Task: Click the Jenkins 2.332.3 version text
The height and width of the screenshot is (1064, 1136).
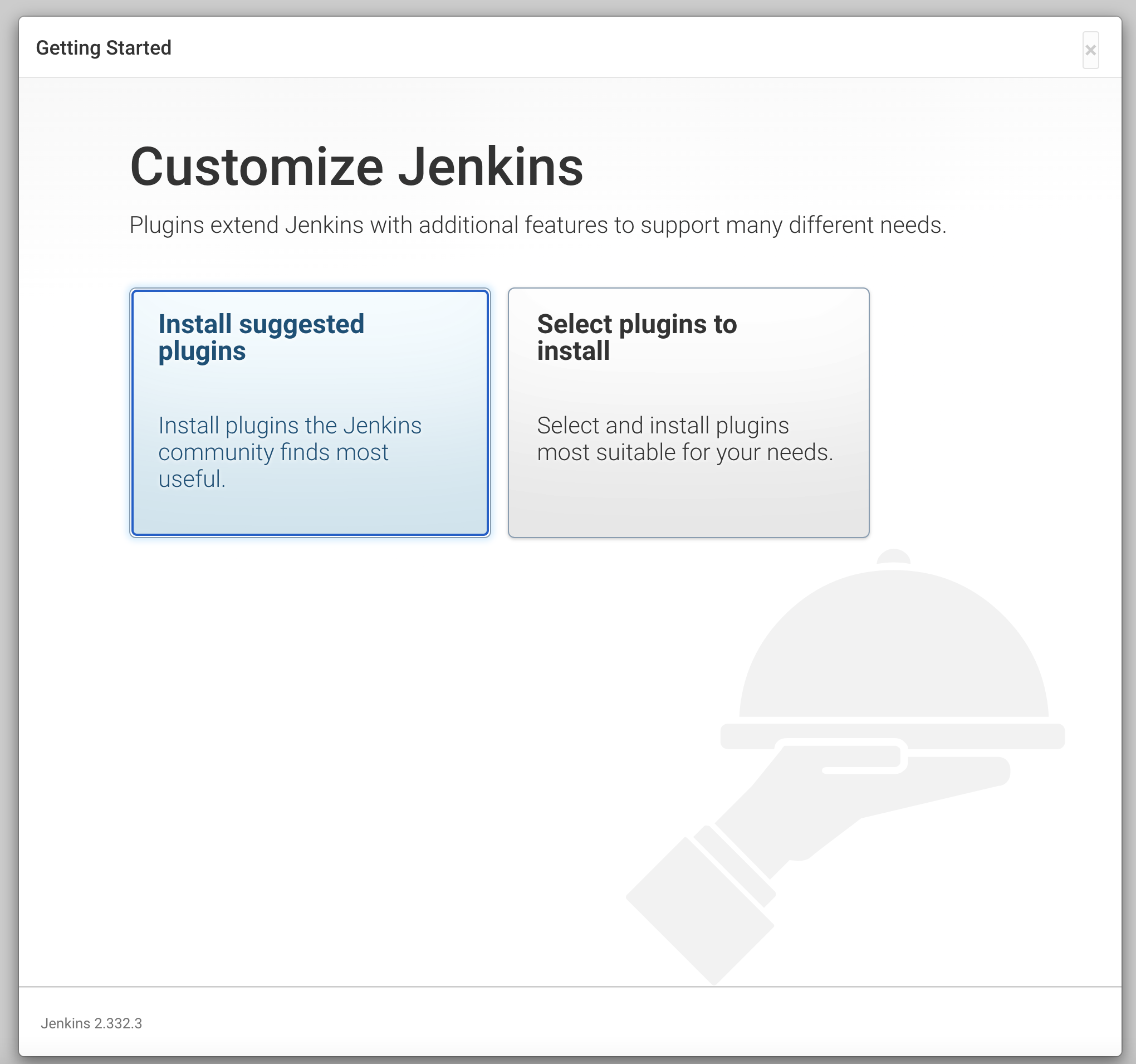Action: (91, 1023)
